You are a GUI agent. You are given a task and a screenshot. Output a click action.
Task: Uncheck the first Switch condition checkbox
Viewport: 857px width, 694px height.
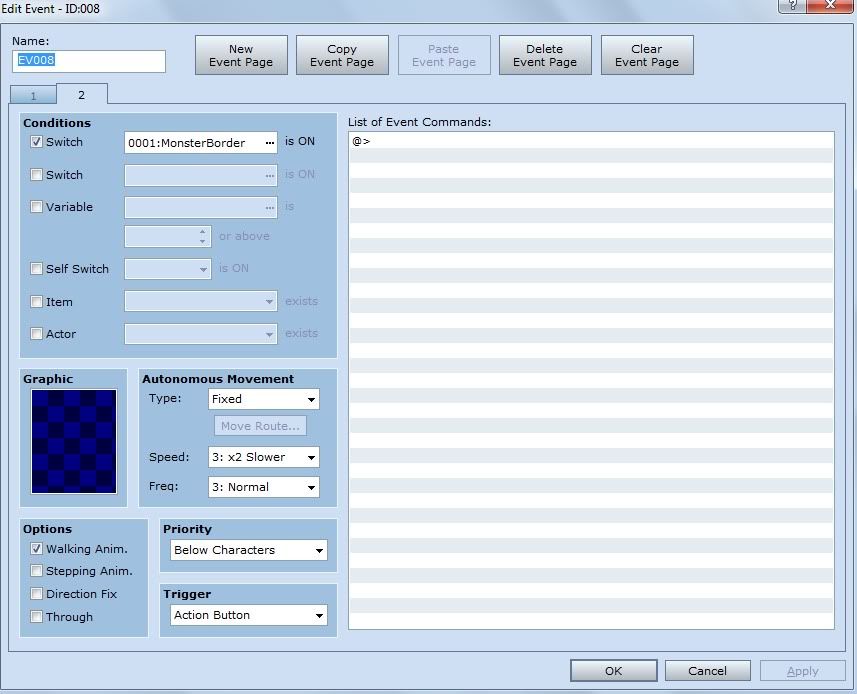37,142
